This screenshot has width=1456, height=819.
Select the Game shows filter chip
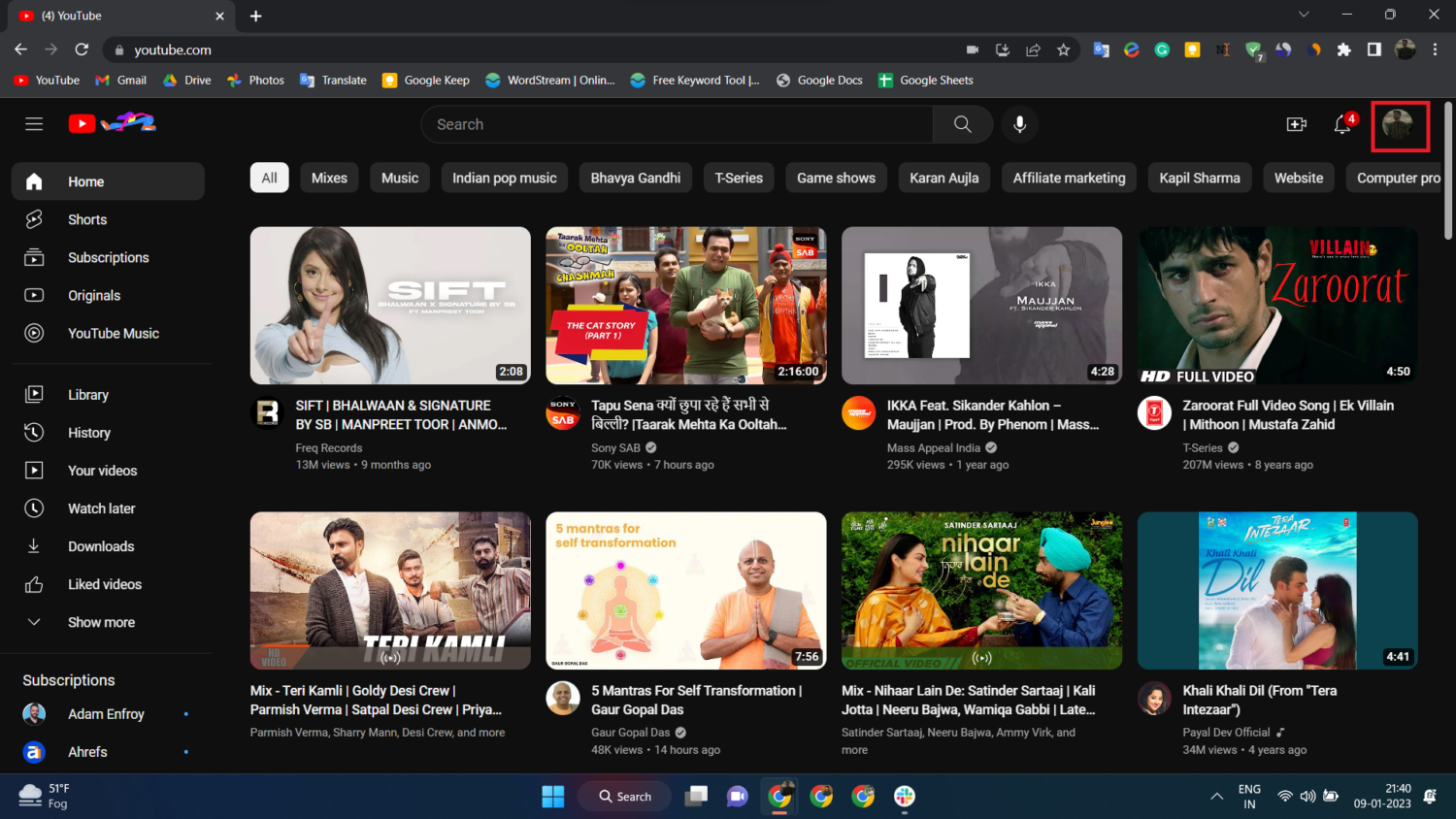[x=836, y=178]
